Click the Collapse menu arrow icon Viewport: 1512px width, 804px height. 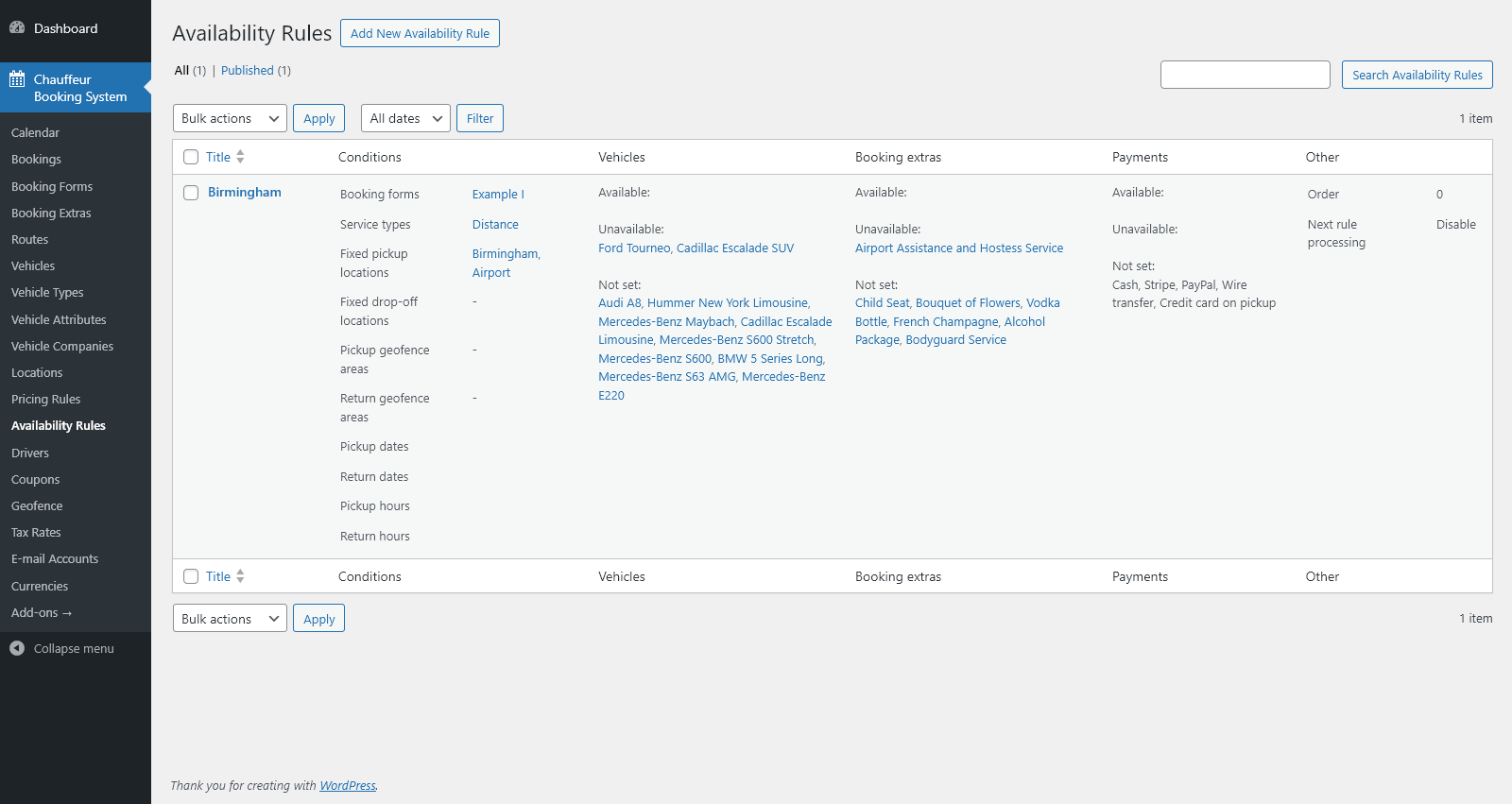pyautogui.click(x=17, y=648)
